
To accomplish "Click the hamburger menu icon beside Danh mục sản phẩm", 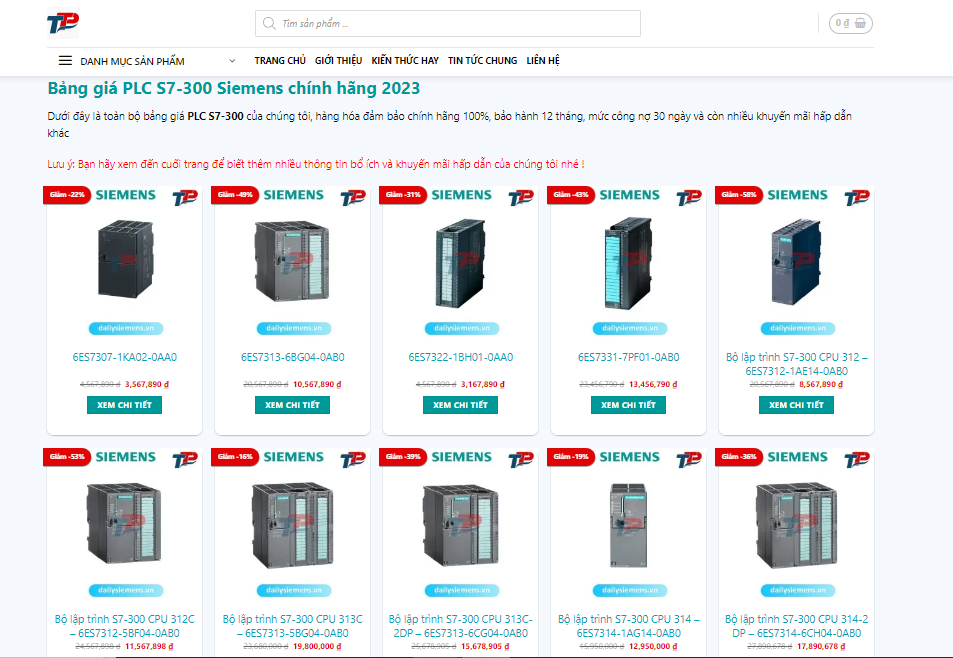I will pyautogui.click(x=65, y=61).
